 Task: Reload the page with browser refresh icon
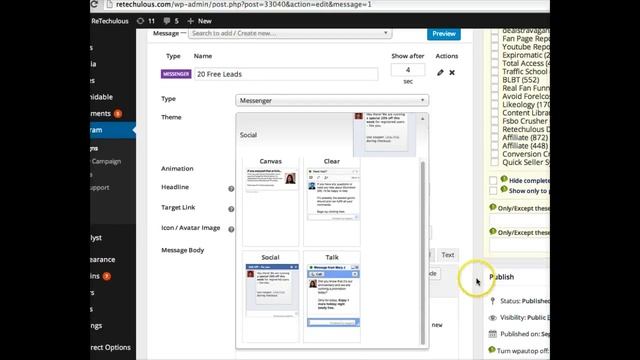tap(94, 4)
